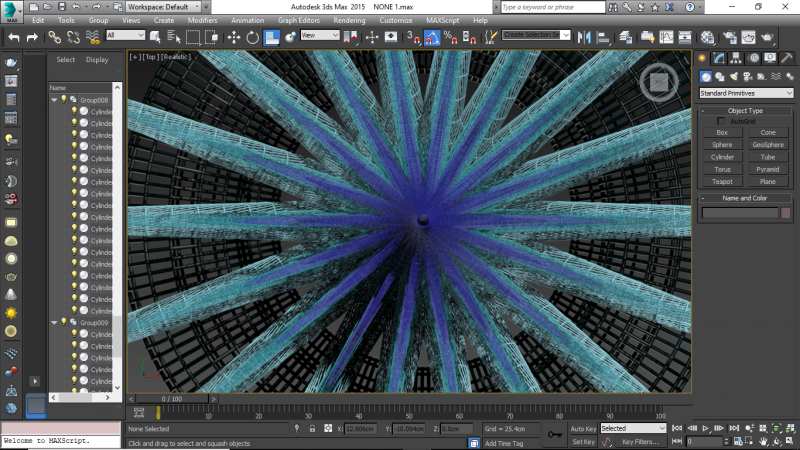Select the Shapes category in Create panel

[719, 77]
